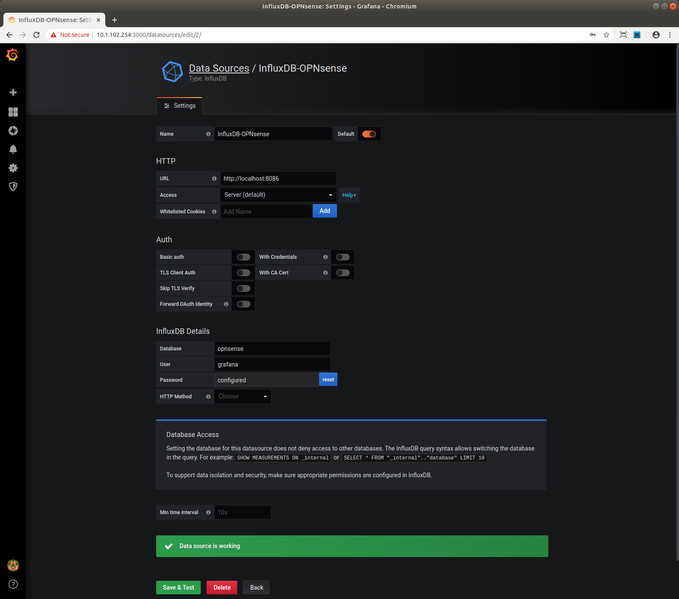The width and height of the screenshot is (679, 599).
Task: Click the saved password key icon
Action: 592,35
